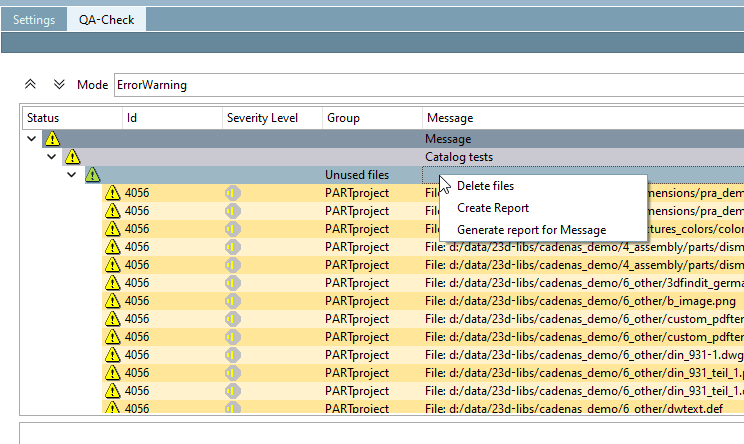Click PARTproject in the din_931-1.dwg row
This screenshot has height=444, width=744.
point(357,355)
